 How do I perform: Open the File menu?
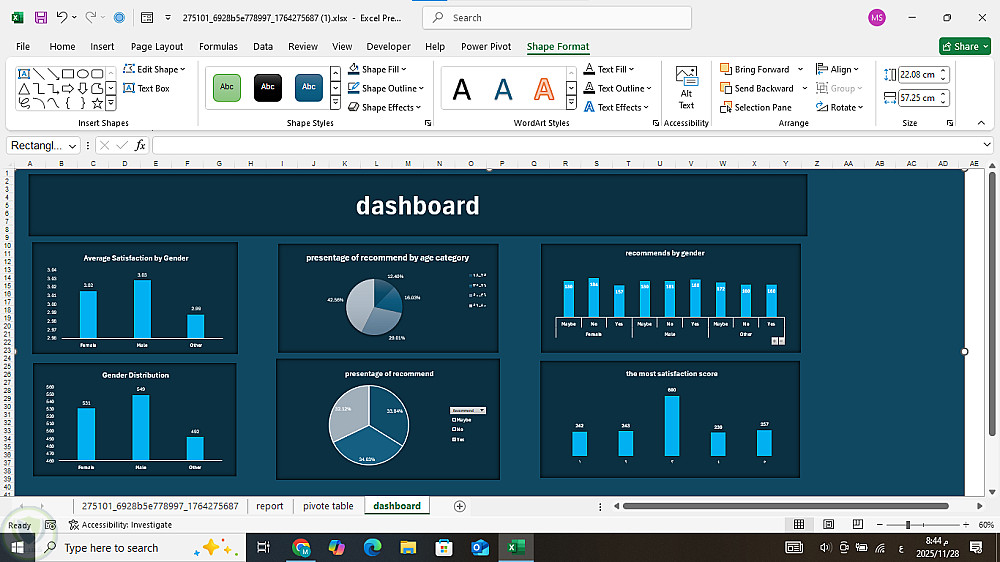23,47
